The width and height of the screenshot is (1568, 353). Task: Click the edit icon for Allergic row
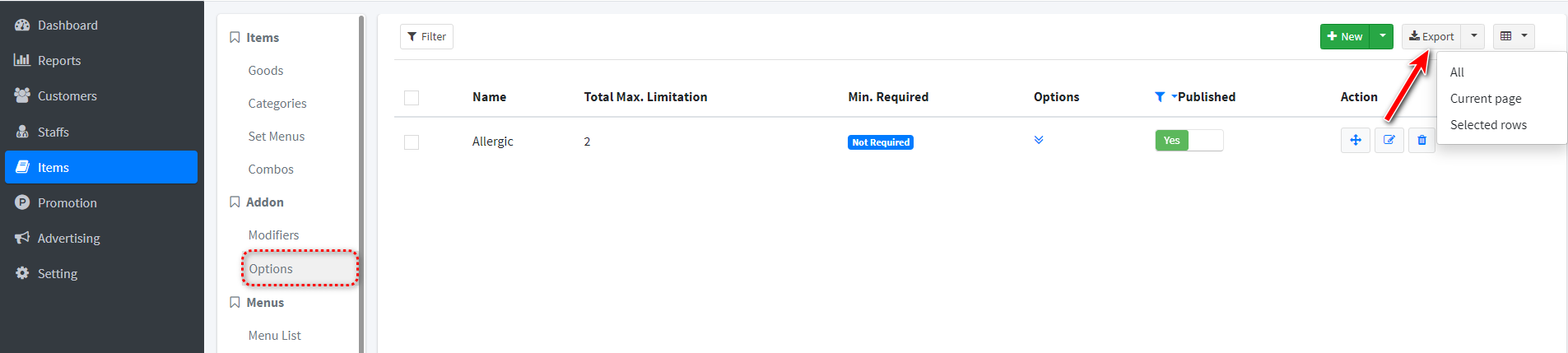[x=1389, y=140]
